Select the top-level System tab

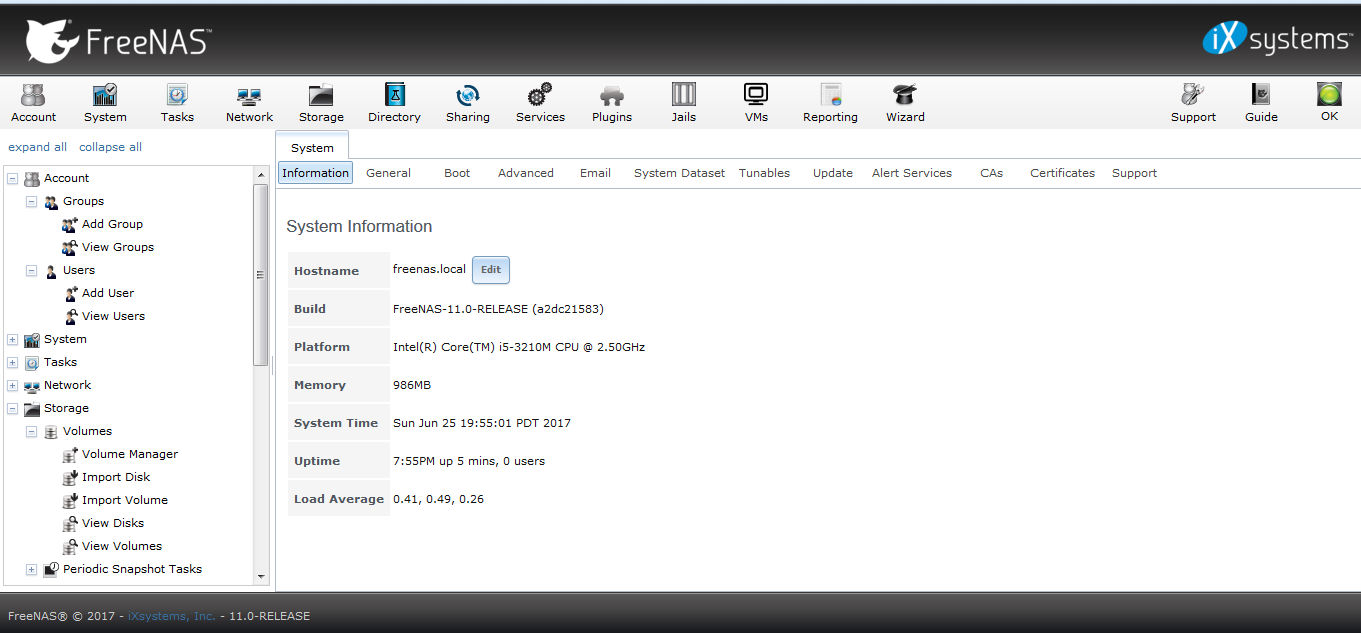(312, 146)
